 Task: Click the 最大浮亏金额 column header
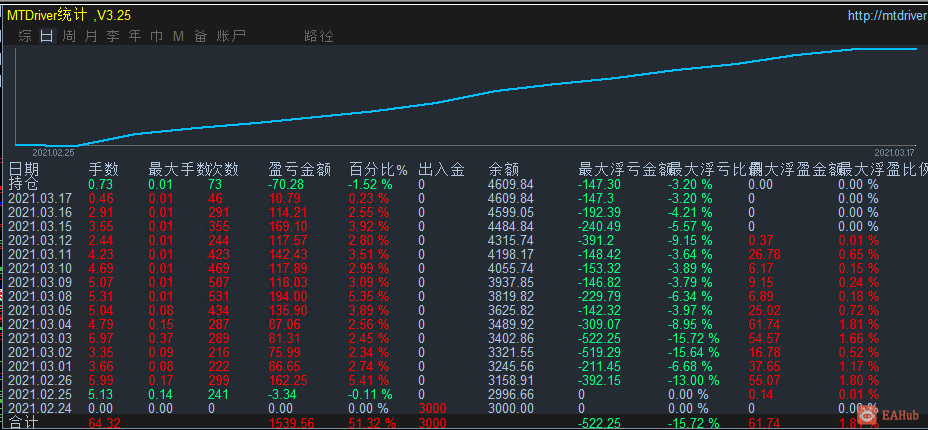624,170
